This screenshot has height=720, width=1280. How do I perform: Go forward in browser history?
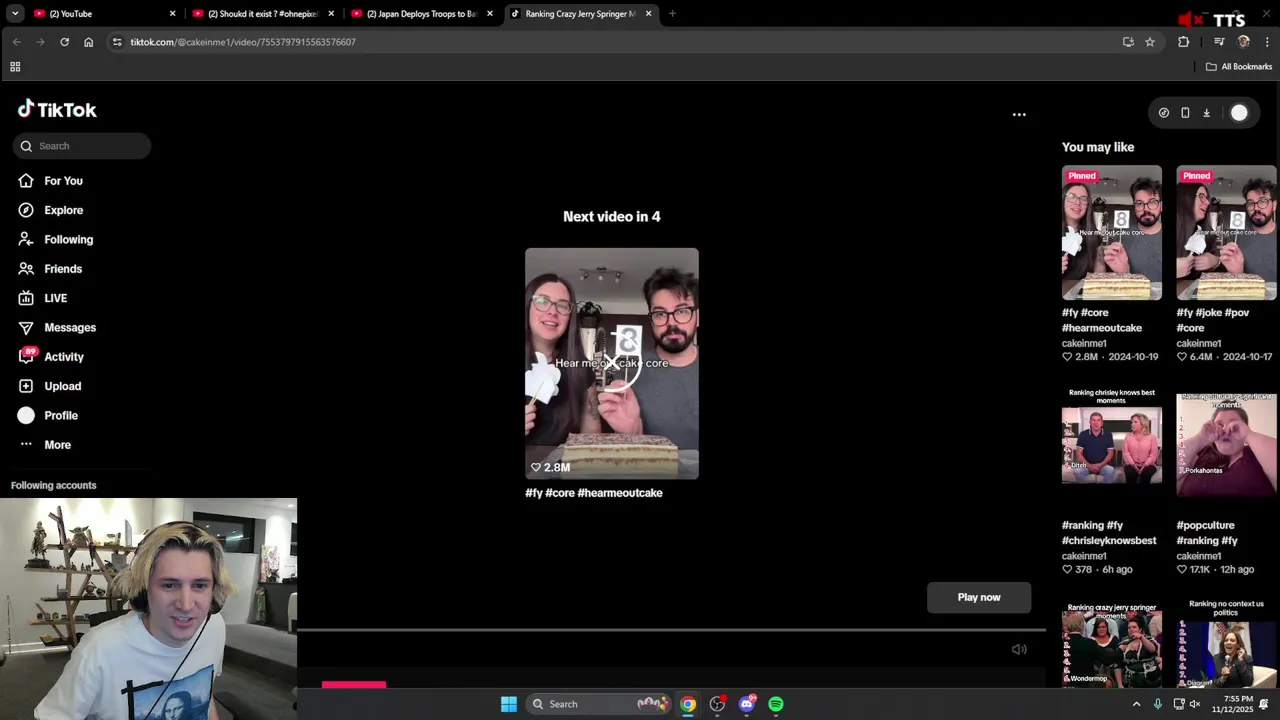40,42
